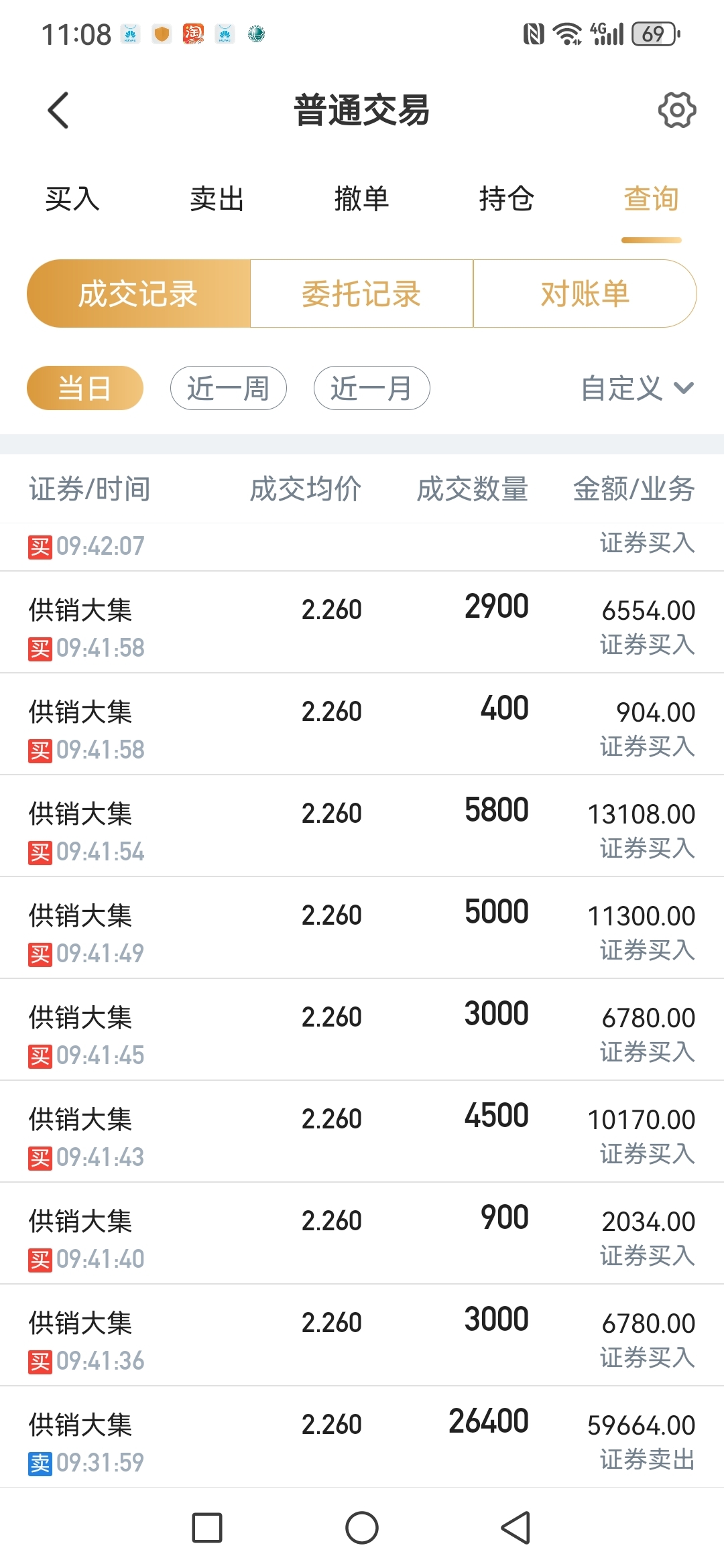This screenshot has height=1568, width=724.
Task: Open the 撤单 tab
Action: tap(362, 199)
